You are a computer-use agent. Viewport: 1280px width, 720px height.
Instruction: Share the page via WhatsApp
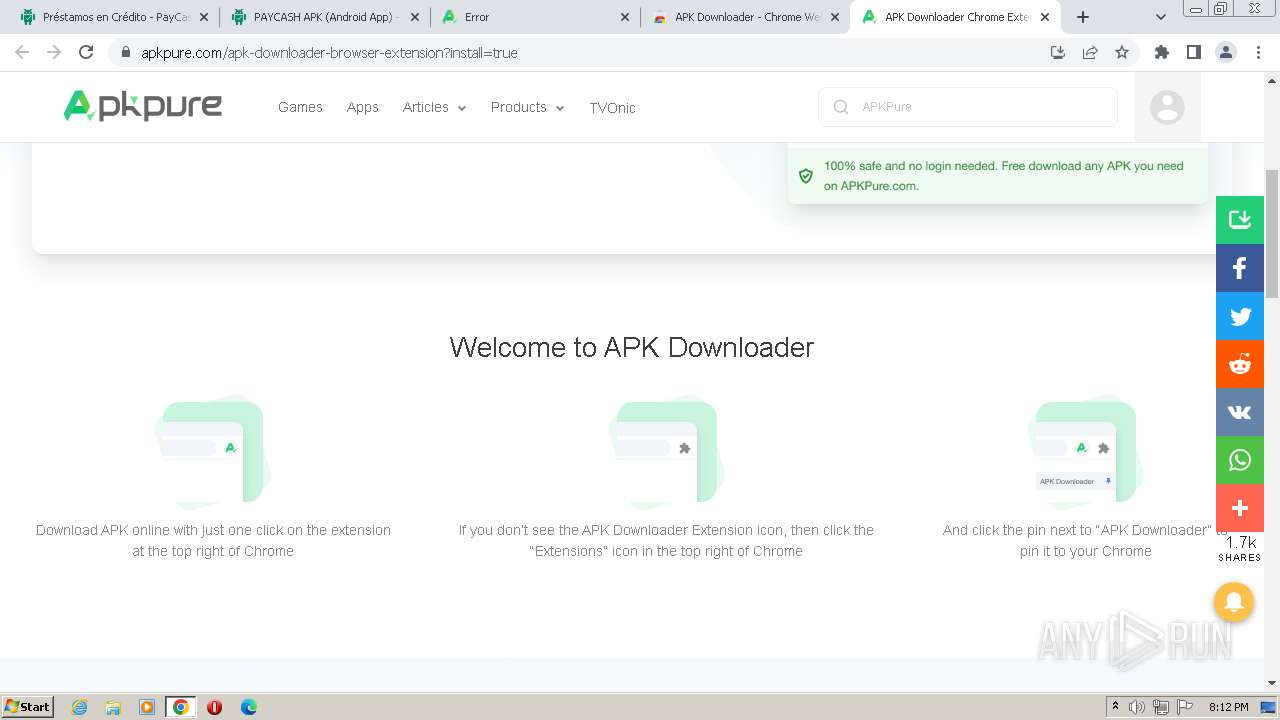tap(1240, 460)
